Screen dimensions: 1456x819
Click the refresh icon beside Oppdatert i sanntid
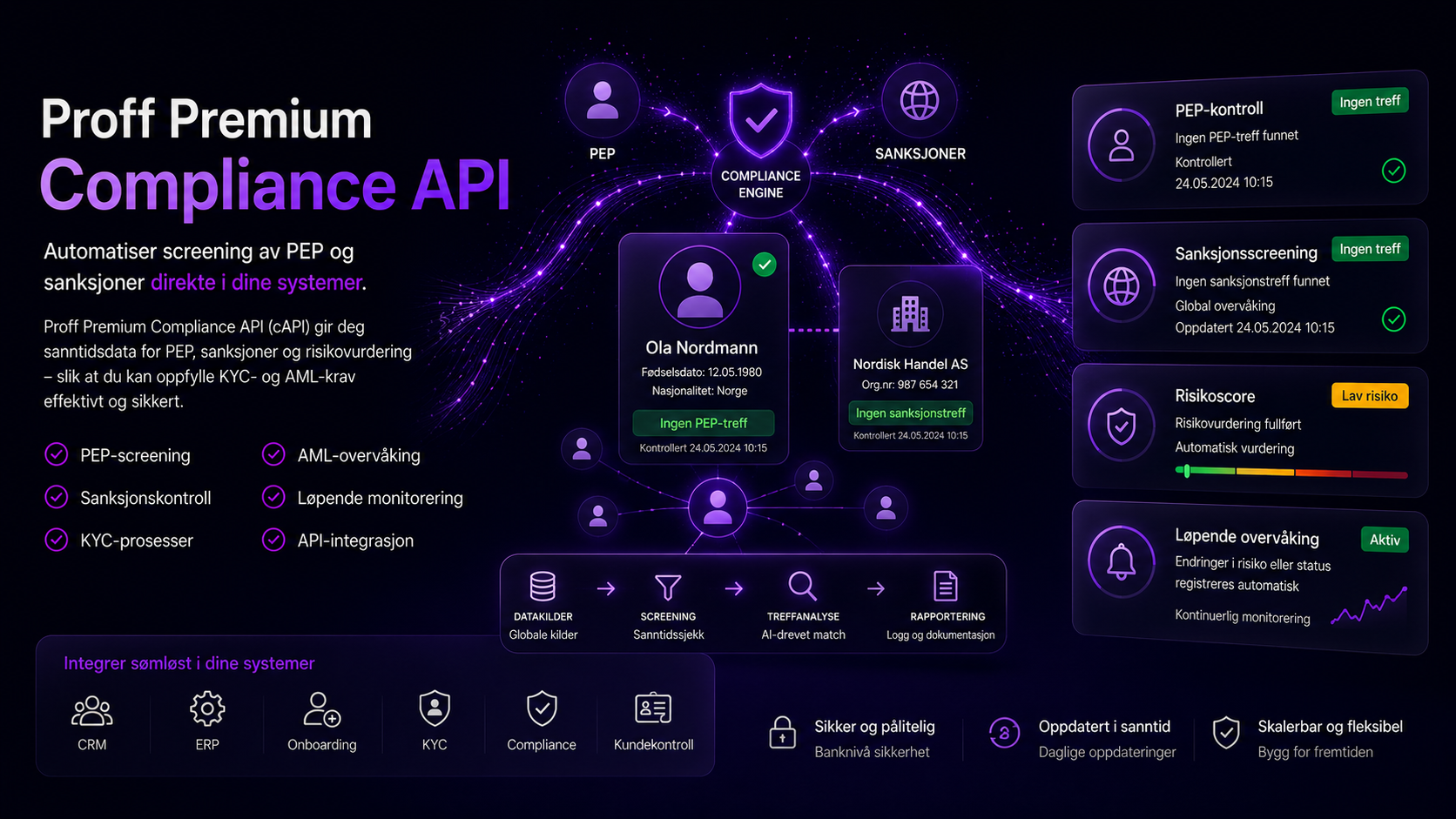[x=1004, y=733]
